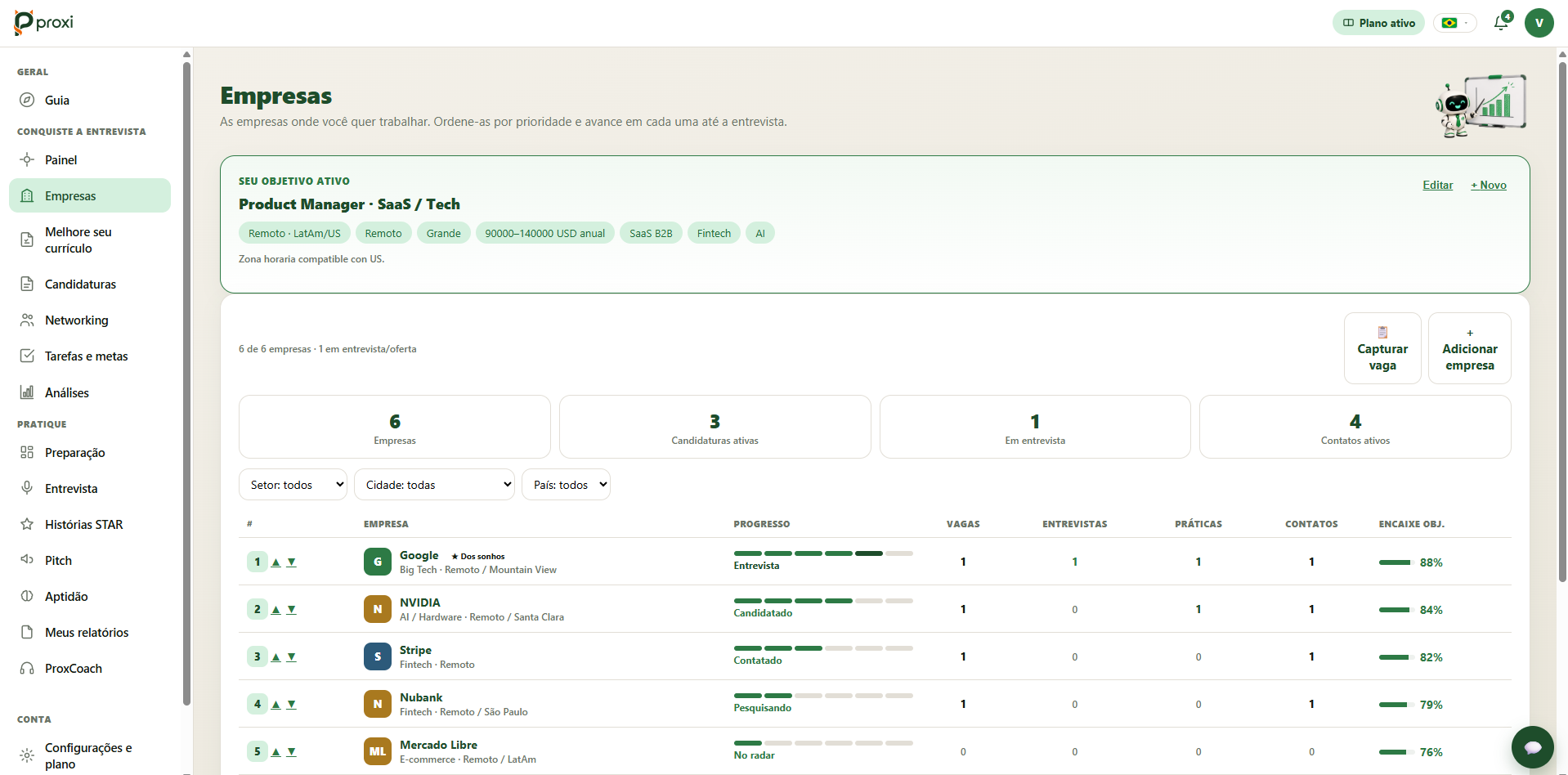Move NVIDIA up in priority
The height and width of the screenshot is (775, 1568).
point(276,609)
